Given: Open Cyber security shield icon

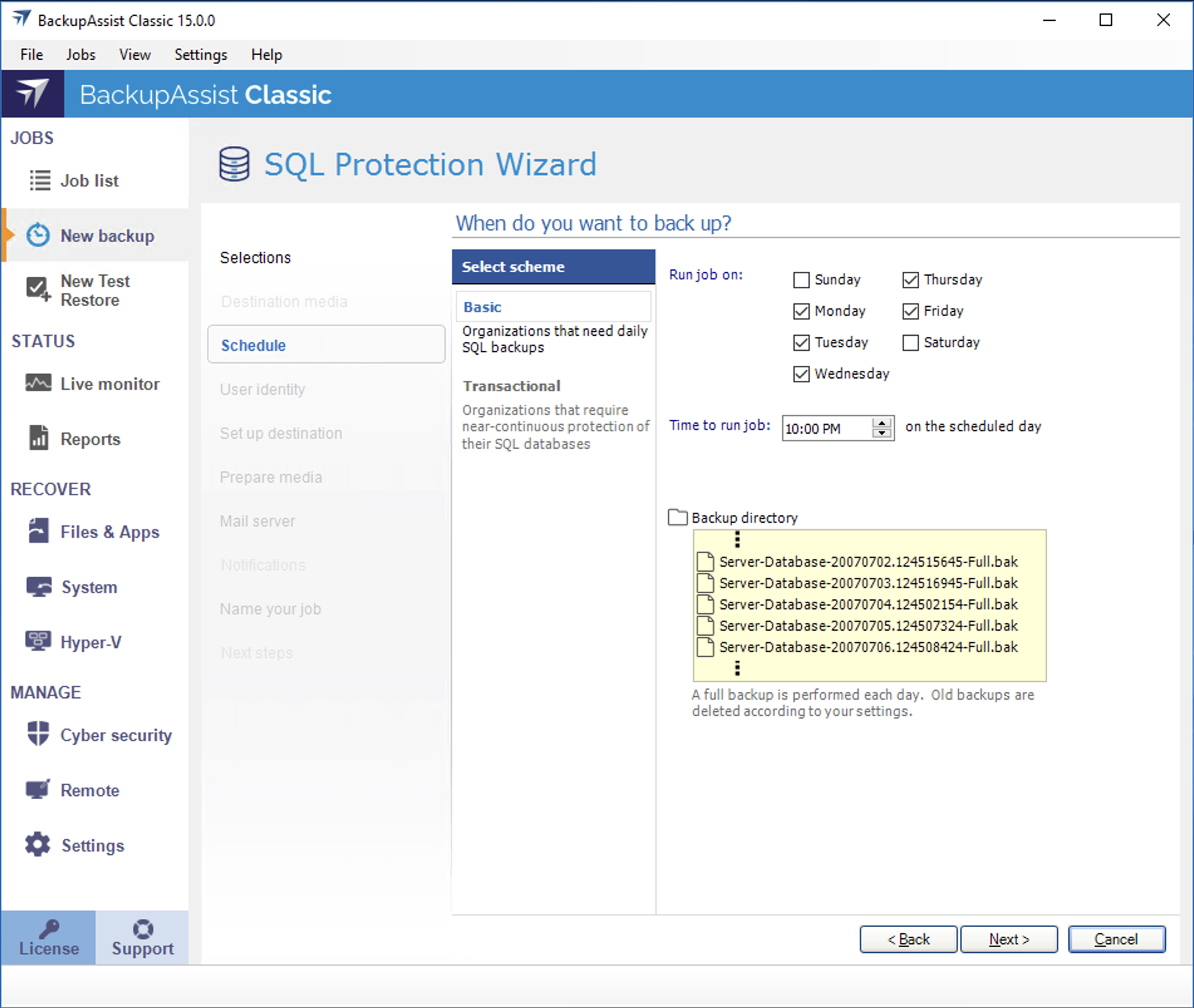Looking at the screenshot, I should coord(38,734).
